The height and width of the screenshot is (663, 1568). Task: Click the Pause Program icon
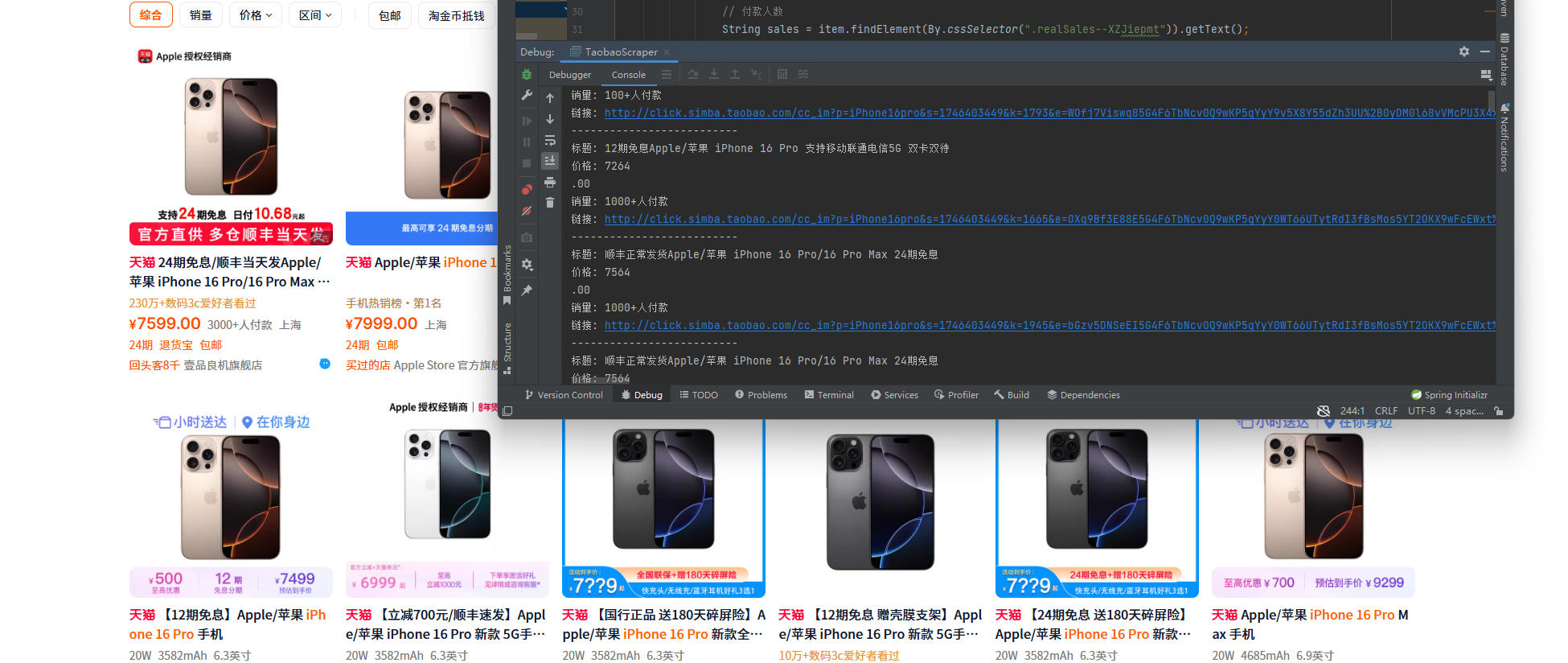pyautogui.click(x=527, y=142)
